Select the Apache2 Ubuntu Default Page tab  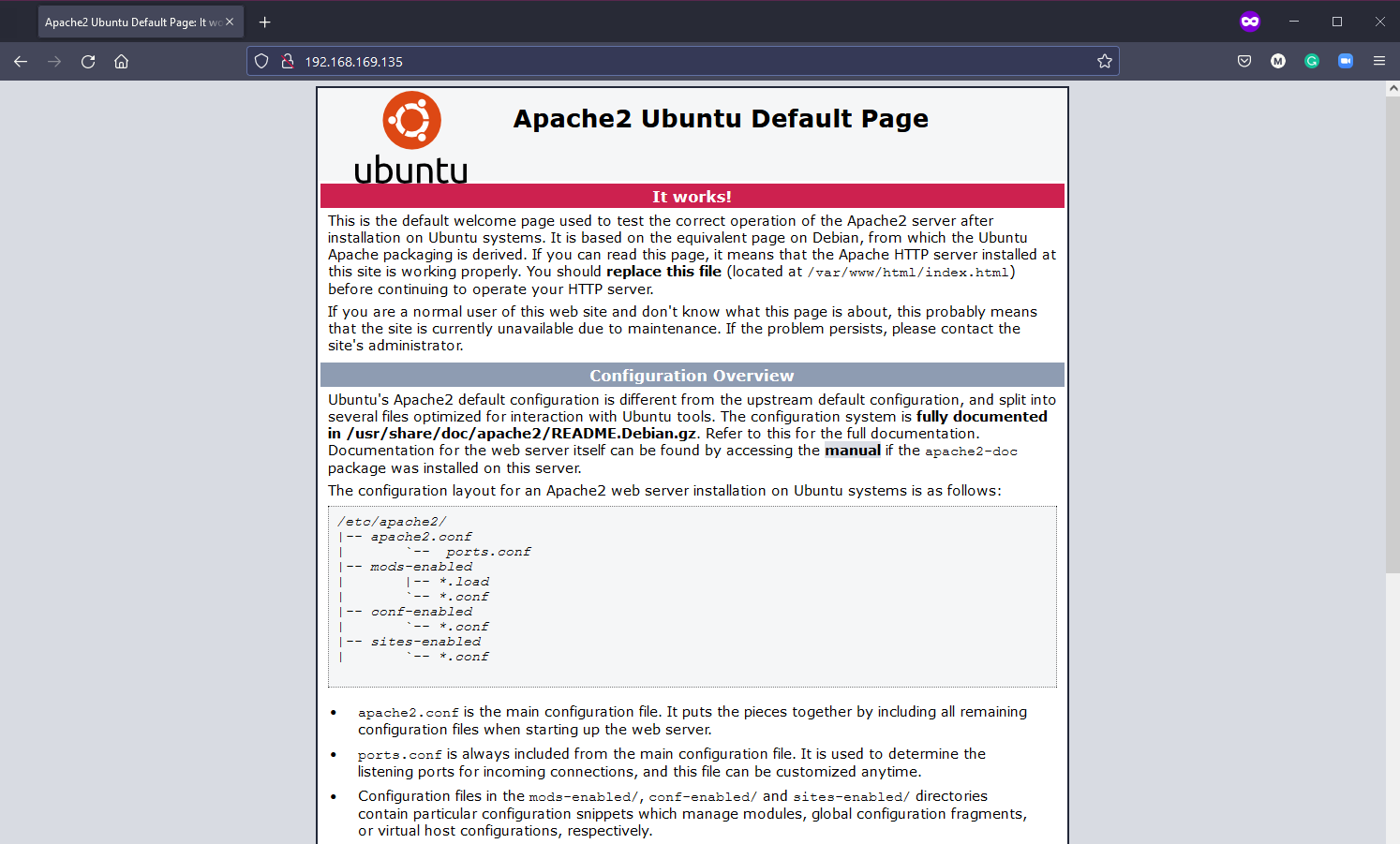[131, 22]
